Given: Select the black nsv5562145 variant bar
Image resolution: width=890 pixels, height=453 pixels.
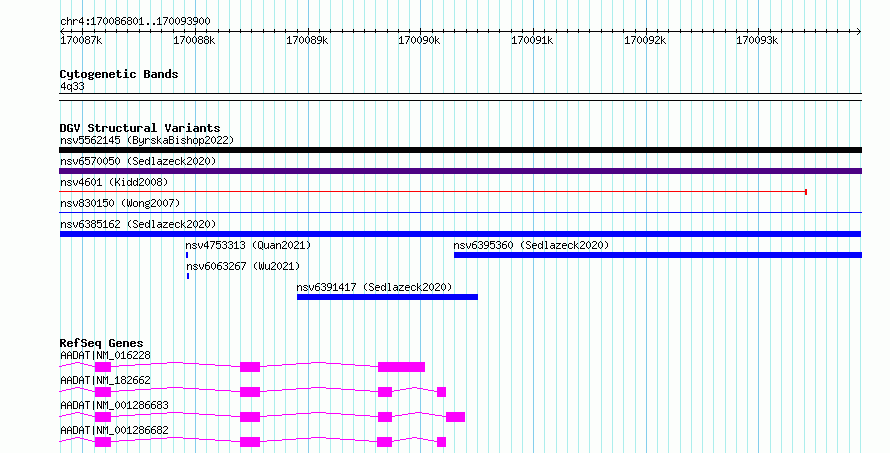Looking at the screenshot, I should click(460, 150).
